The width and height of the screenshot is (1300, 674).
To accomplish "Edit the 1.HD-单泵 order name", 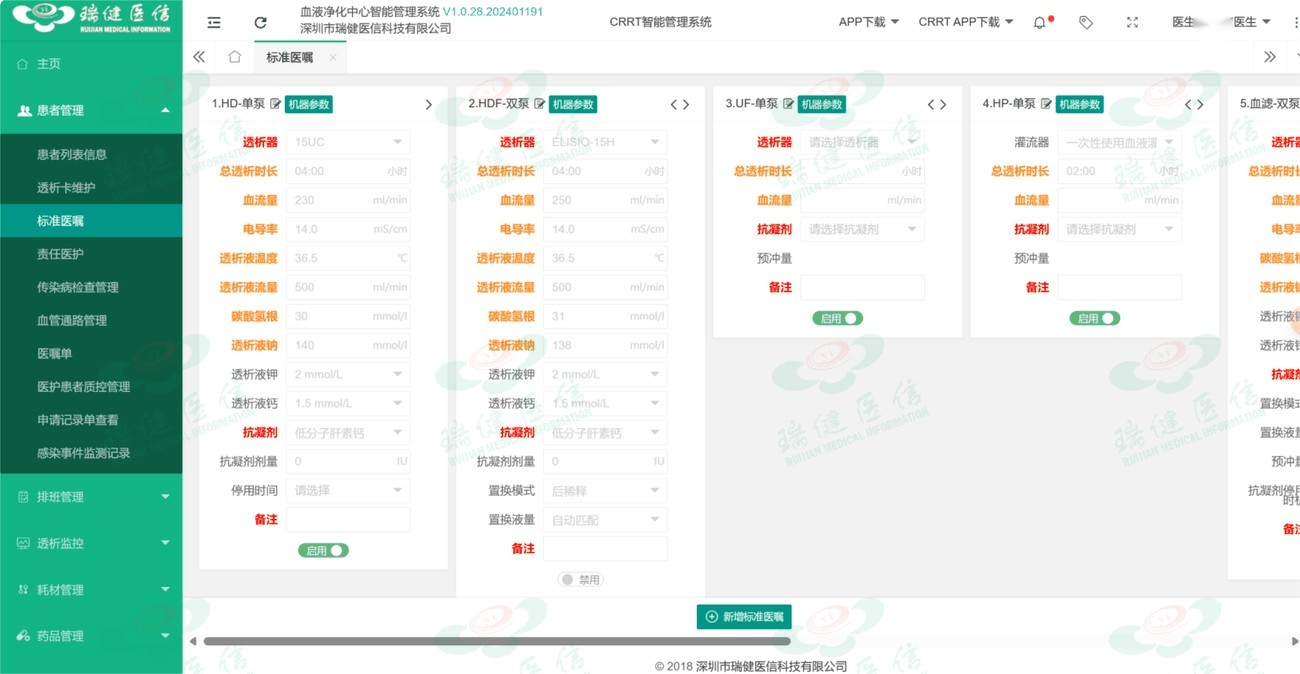I will pyautogui.click(x=276, y=104).
